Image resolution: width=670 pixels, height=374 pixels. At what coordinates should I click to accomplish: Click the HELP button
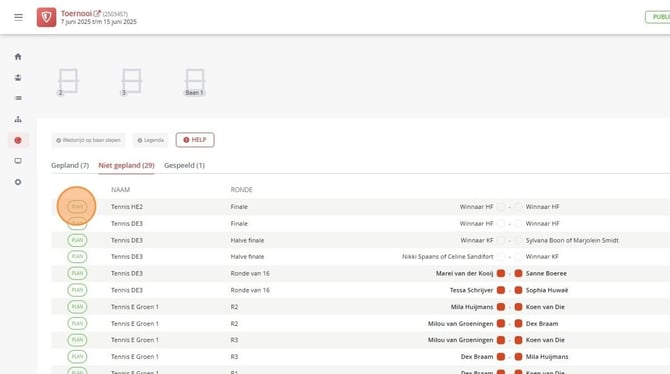[x=195, y=140]
